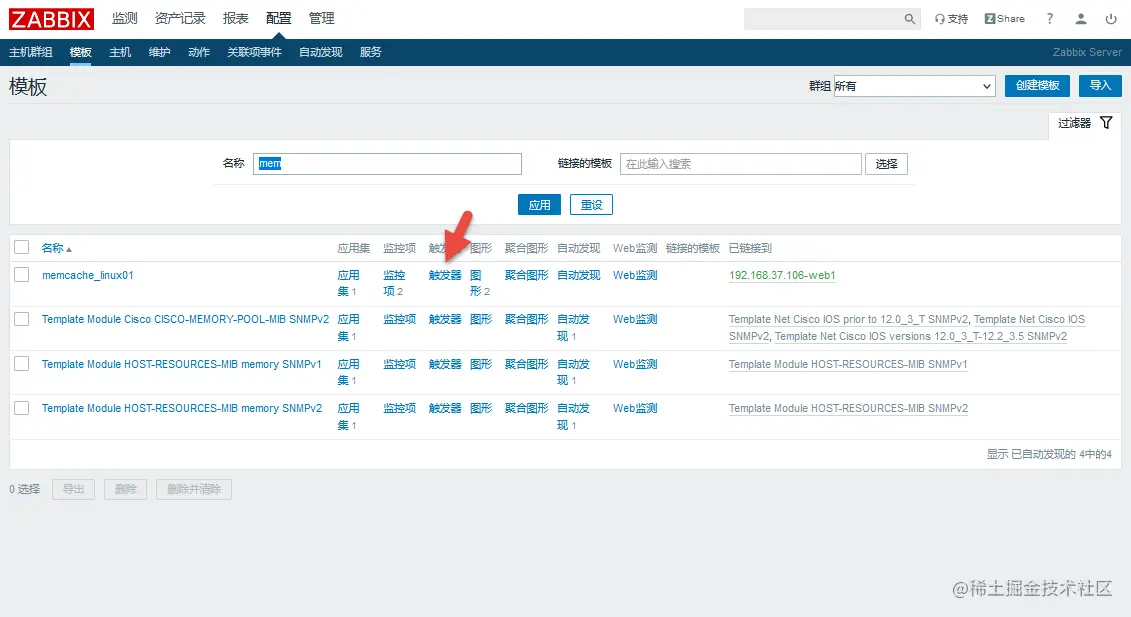1131x617 pixels.
Task: Open 触发器 for memcache_linux01
Action: (x=445, y=275)
